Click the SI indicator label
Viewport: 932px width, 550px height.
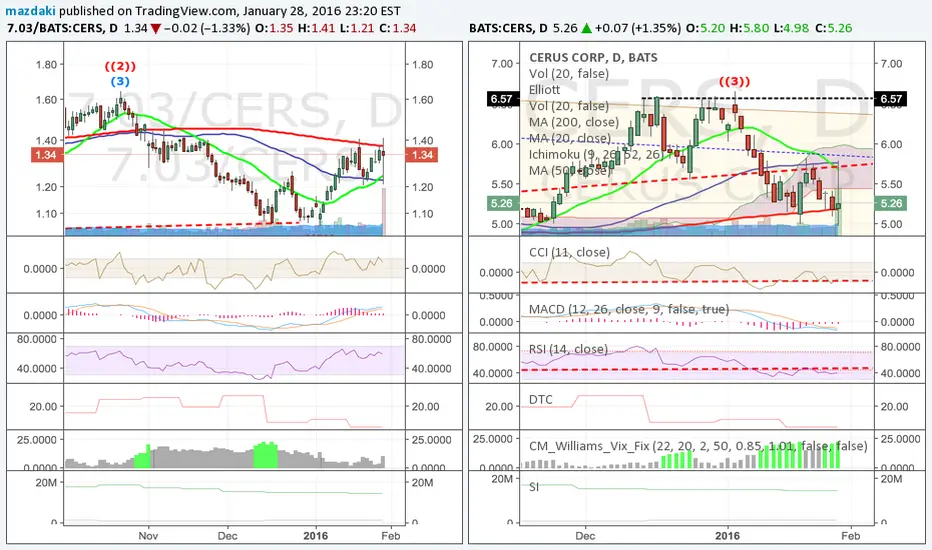point(534,487)
